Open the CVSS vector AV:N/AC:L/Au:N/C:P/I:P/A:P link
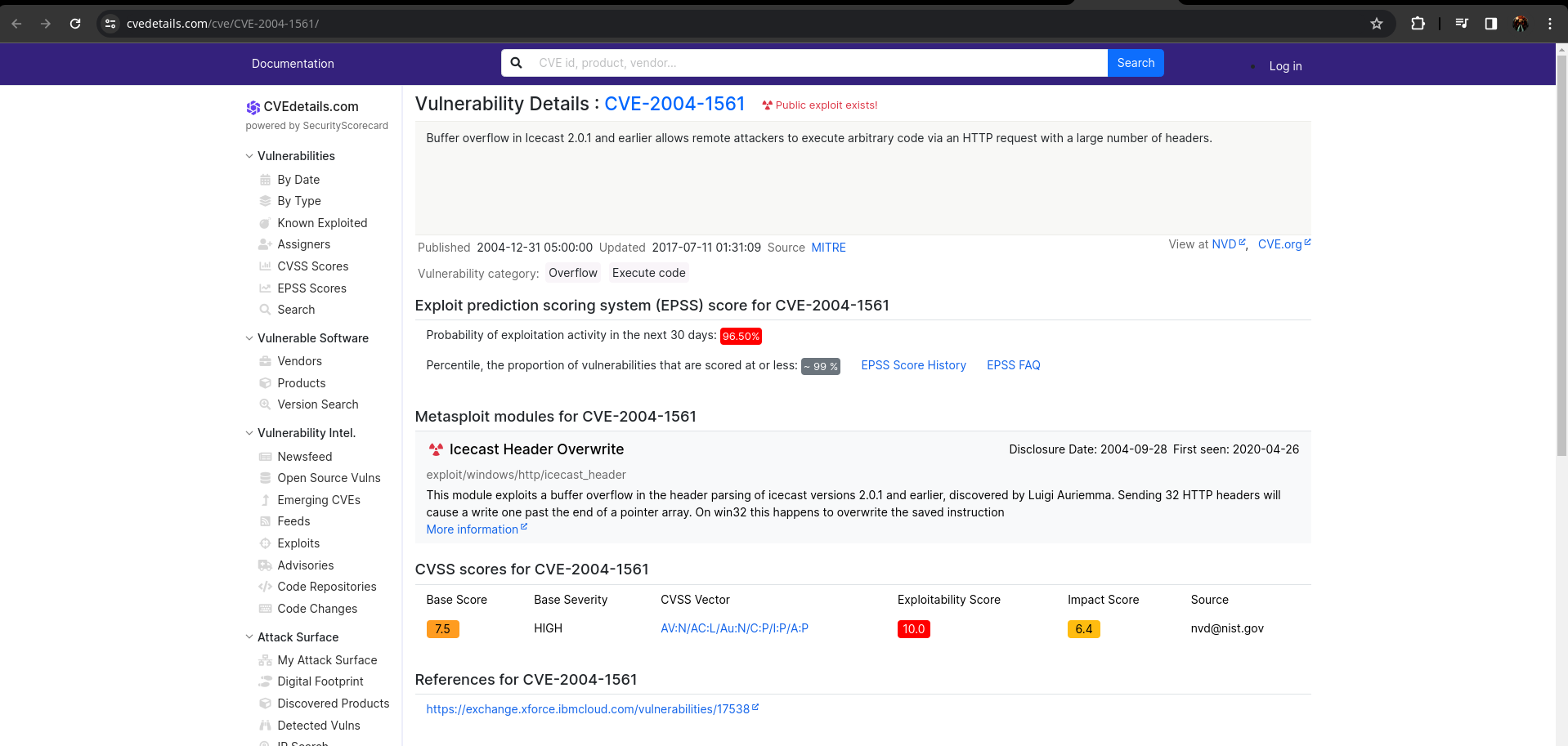The image size is (1568, 746). 734,628
